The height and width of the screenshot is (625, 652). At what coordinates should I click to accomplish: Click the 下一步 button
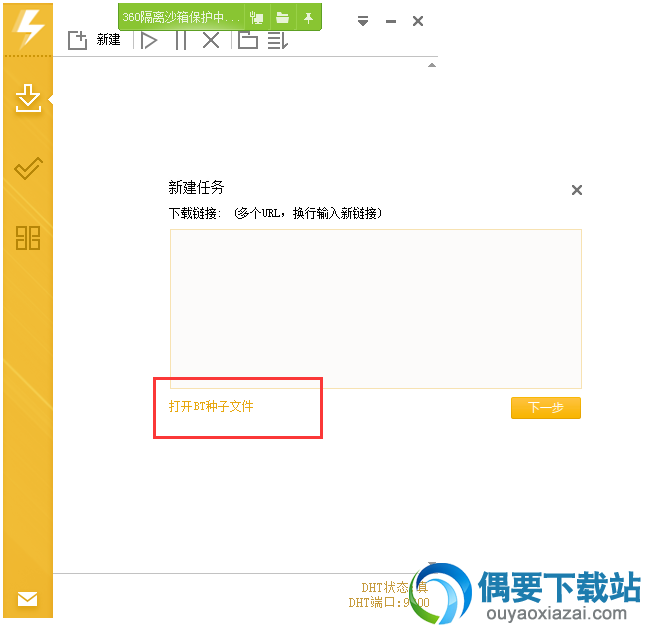pyautogui.click(x=546, y=408)
